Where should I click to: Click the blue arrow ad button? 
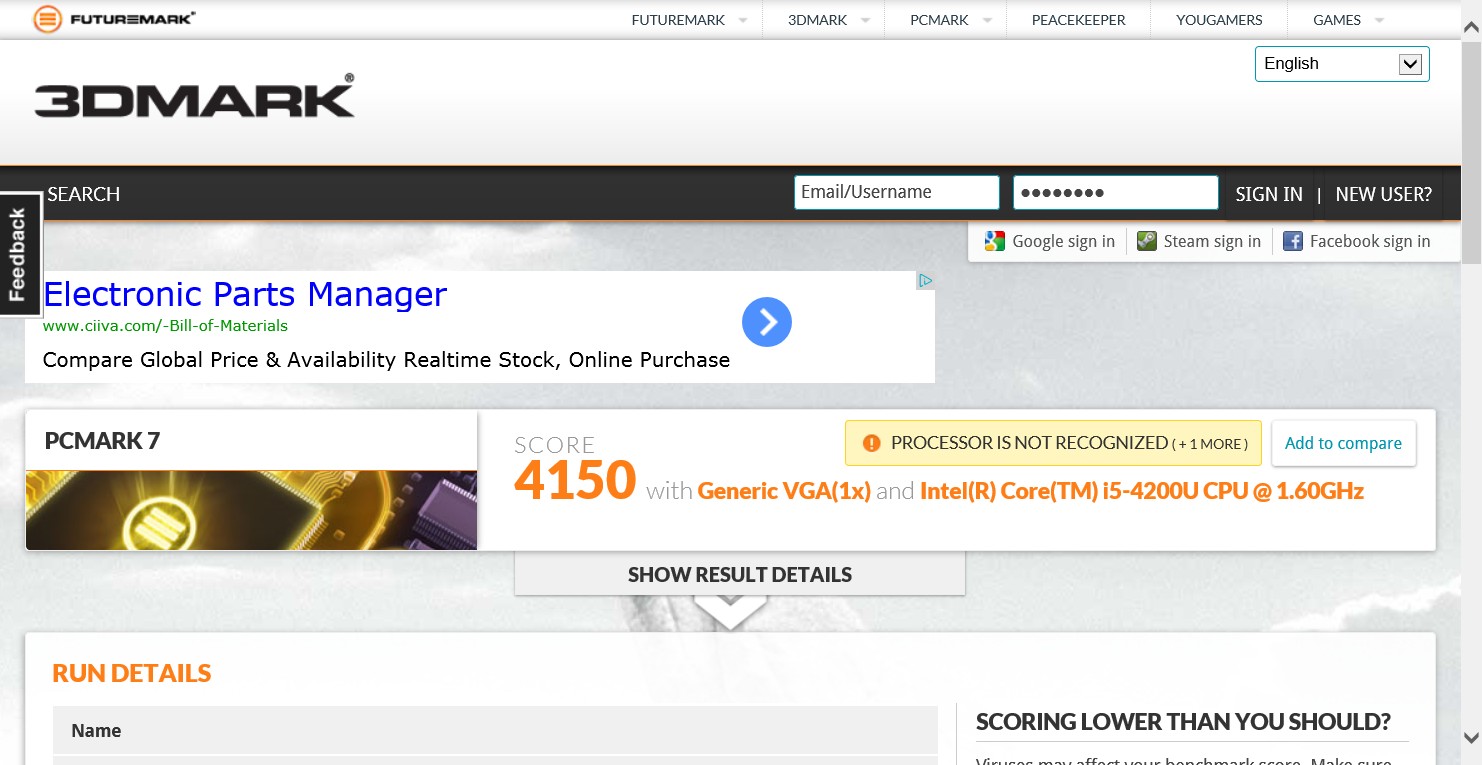[x=766, y=322]
